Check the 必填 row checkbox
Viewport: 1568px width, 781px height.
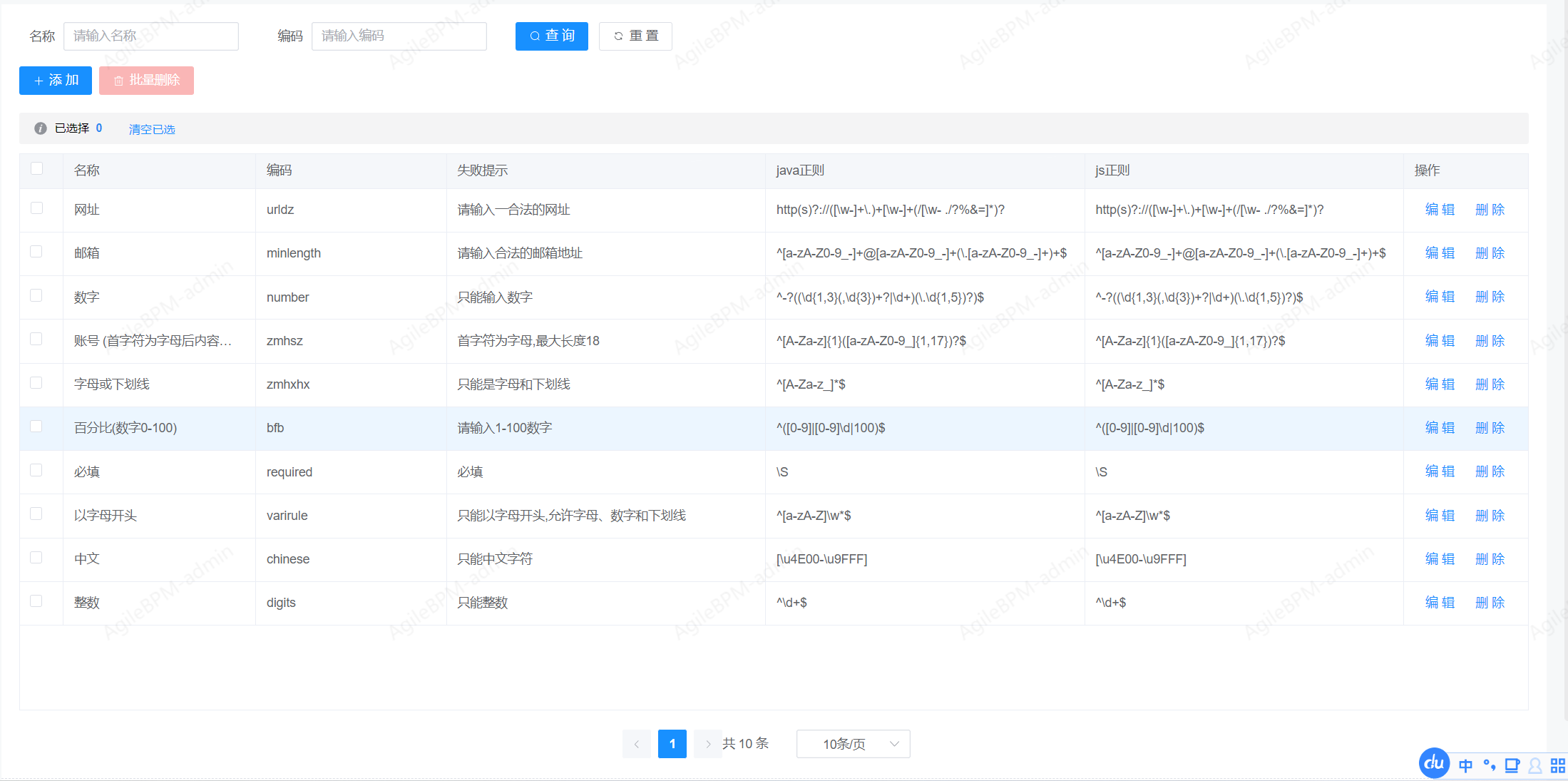point(37,470)
